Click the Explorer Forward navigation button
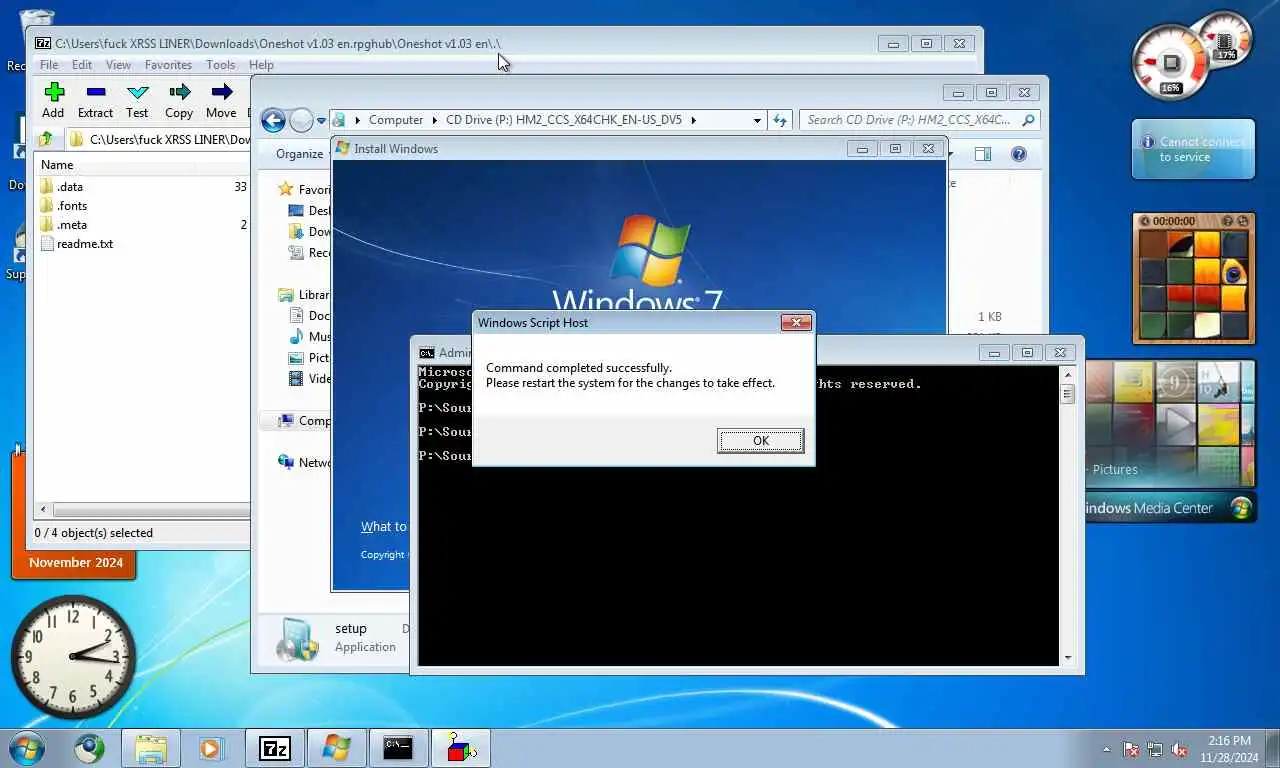 (x=301, y=121)
